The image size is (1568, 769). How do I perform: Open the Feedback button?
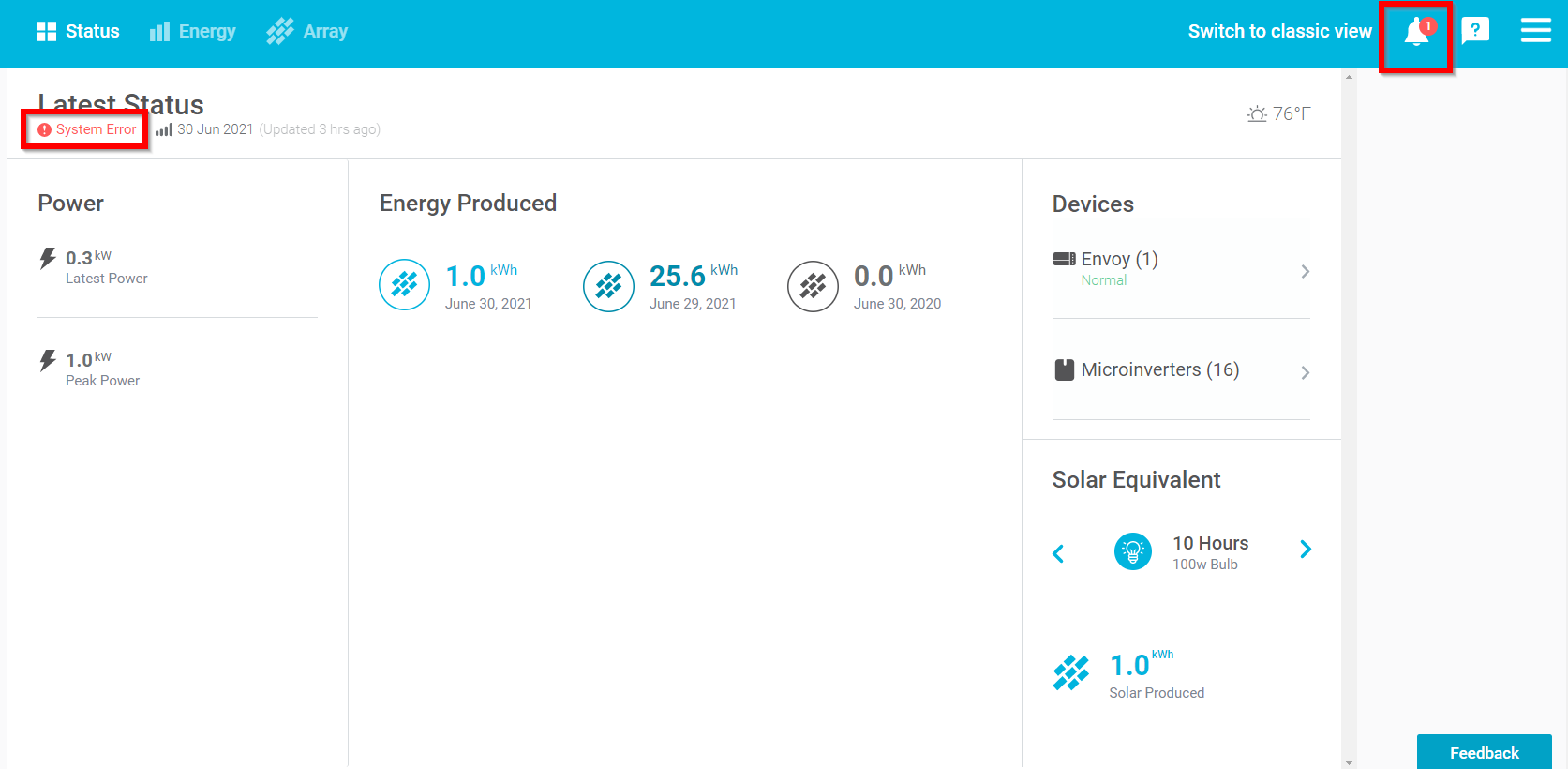point(1485,752)
